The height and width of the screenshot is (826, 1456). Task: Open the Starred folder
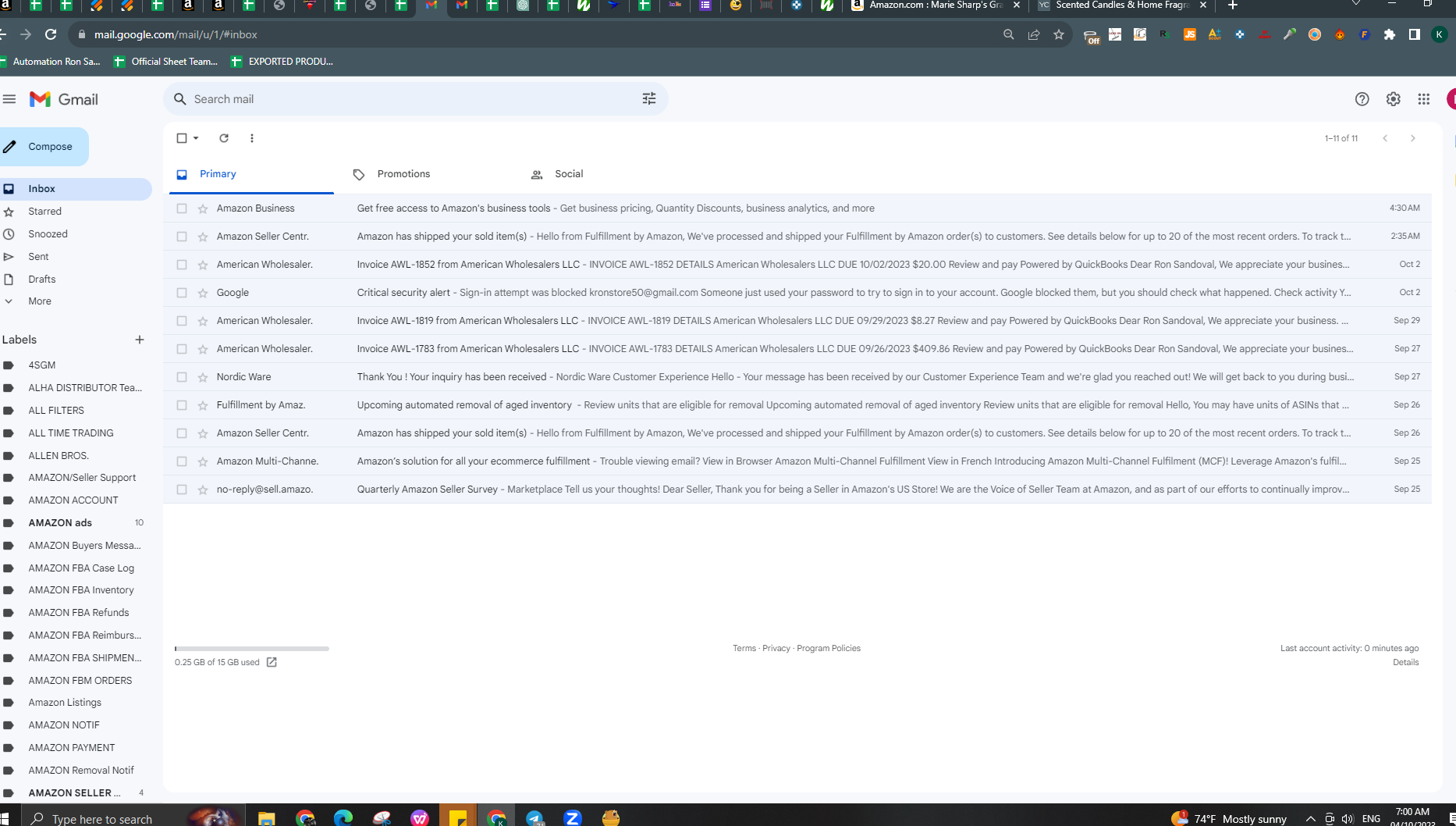point(44,212)
